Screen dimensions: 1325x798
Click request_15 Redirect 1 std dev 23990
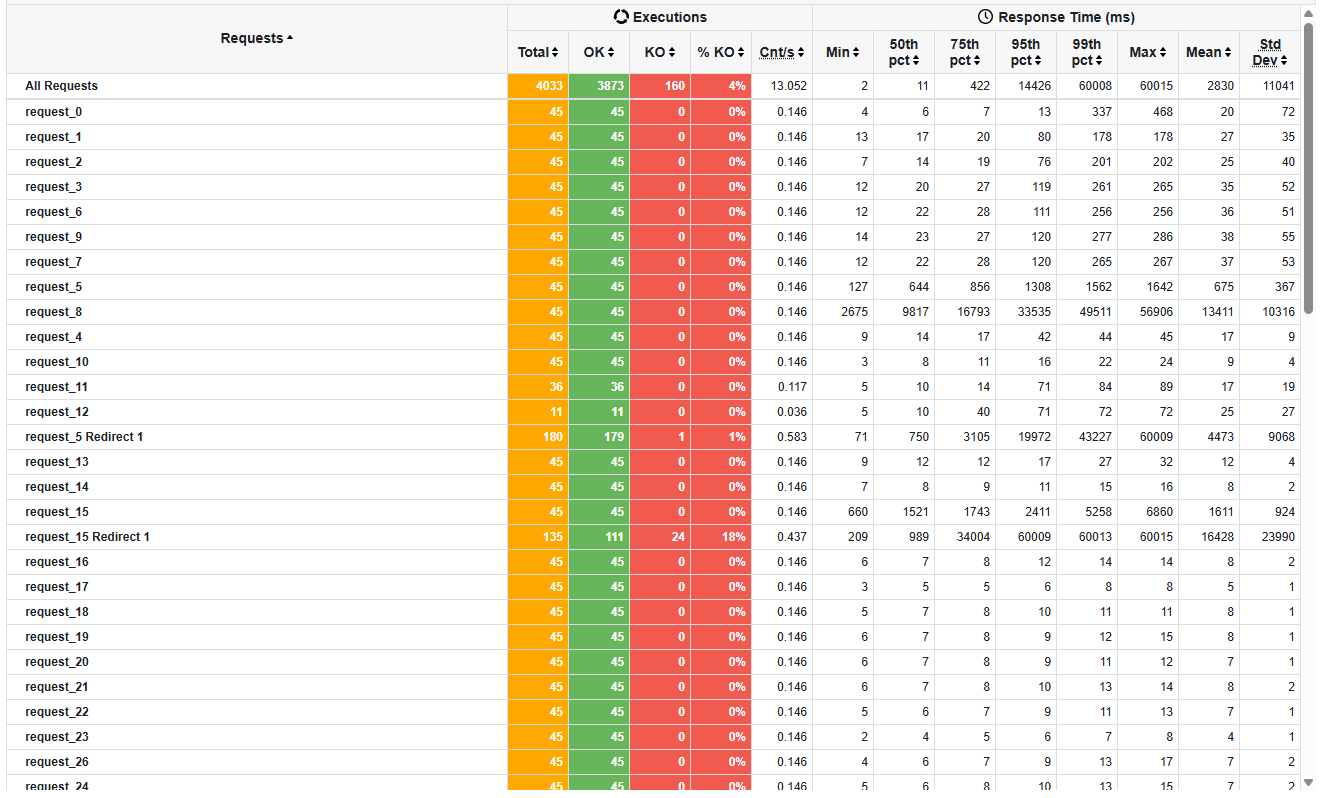(x=1278, y=537)
